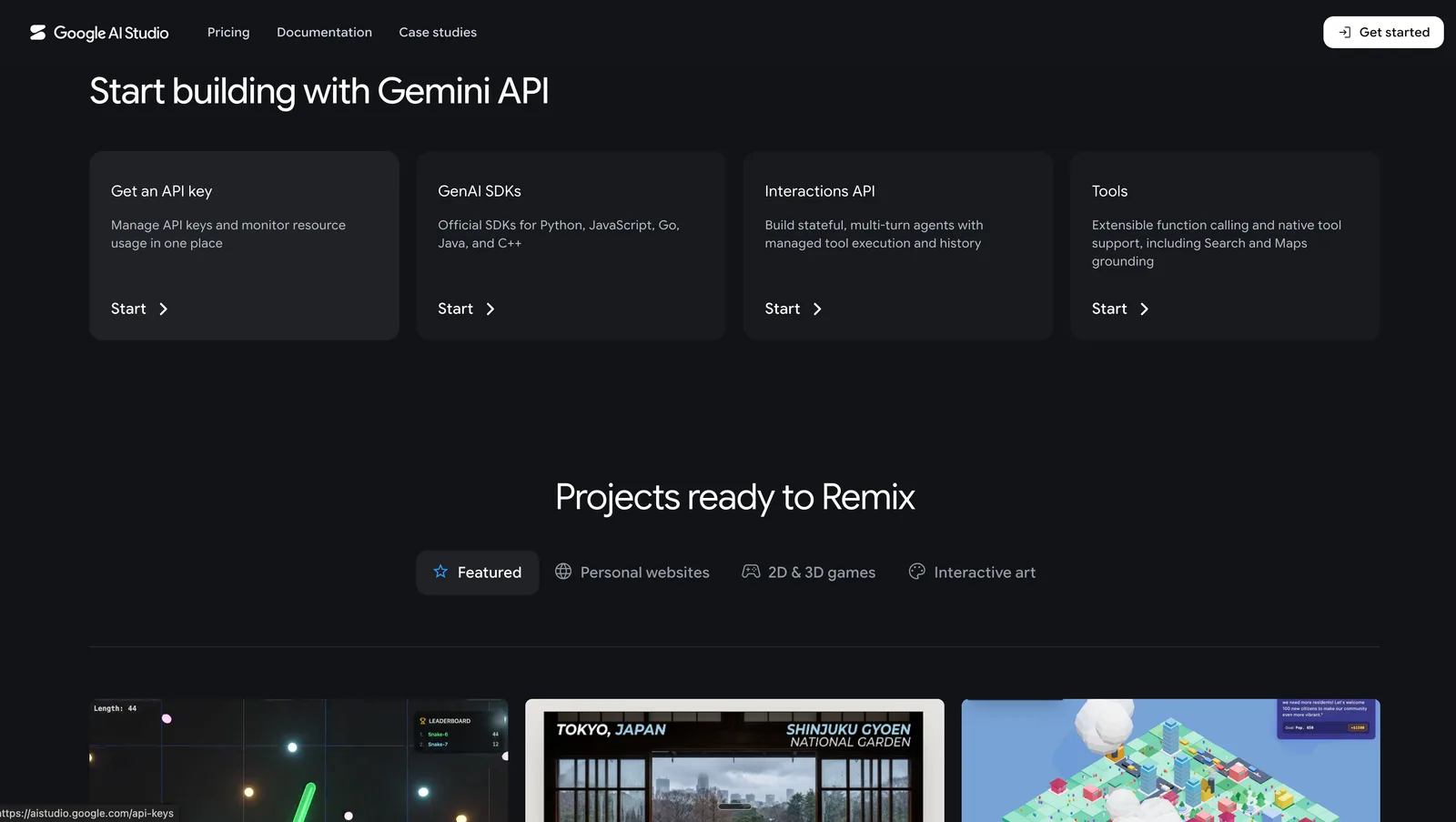Switch to the Personal websites tab

[x=632, y=573]
